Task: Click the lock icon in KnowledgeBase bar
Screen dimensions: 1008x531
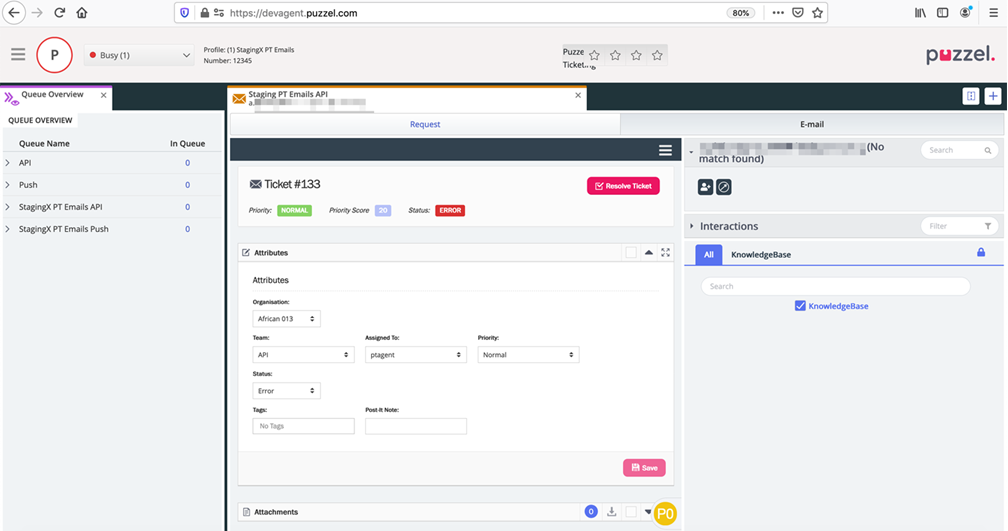Action: pyautogui.click(x=981, y=253)
